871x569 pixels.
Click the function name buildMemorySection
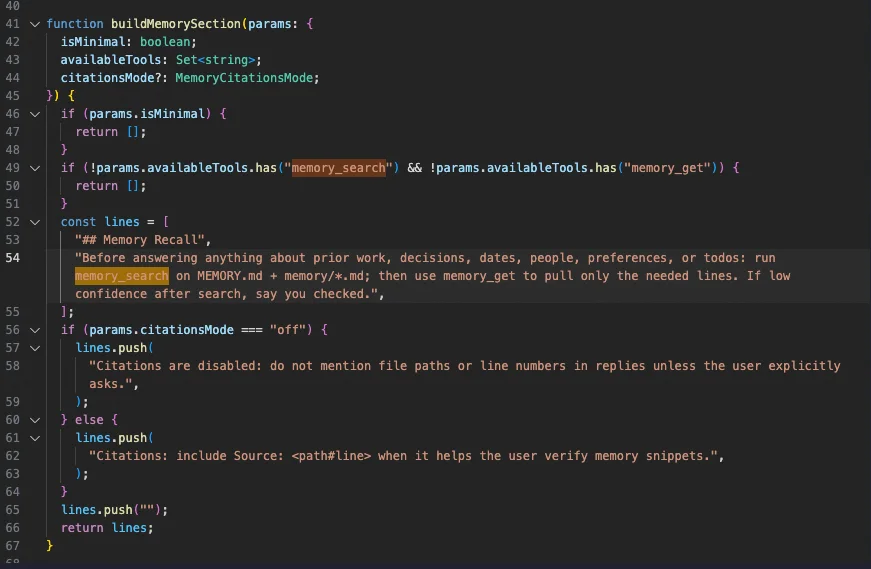coord(176,24)
